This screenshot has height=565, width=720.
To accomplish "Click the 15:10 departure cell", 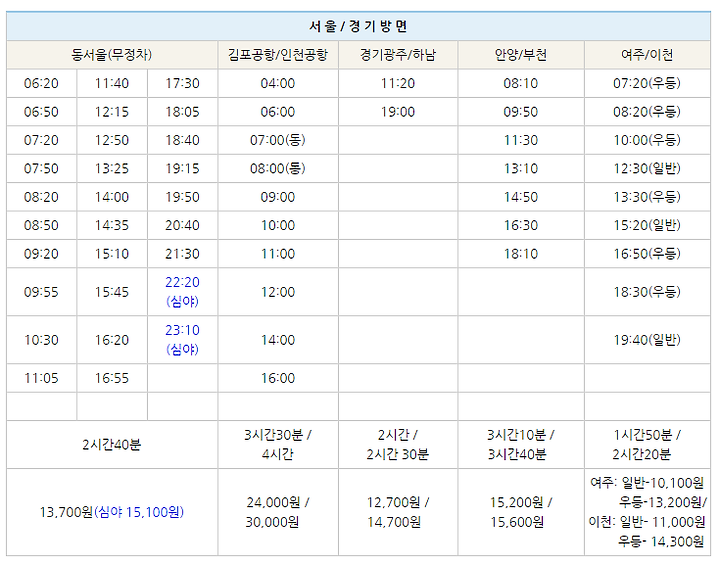I will click(112, 254).
